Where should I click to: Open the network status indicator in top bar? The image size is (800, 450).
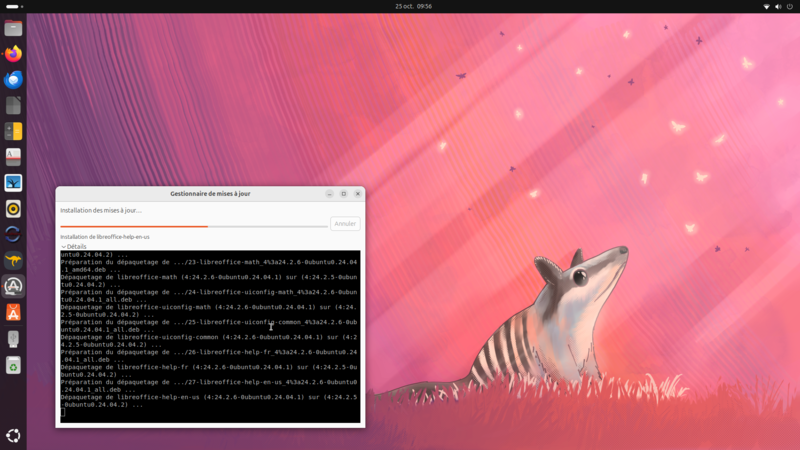click(766, 7)
